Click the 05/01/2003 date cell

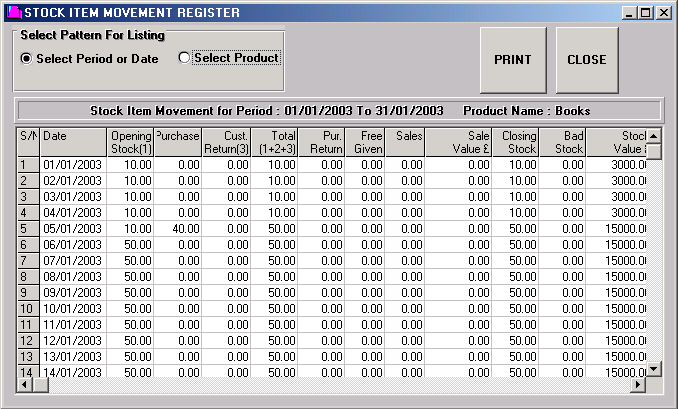click(x=72, y=228)
